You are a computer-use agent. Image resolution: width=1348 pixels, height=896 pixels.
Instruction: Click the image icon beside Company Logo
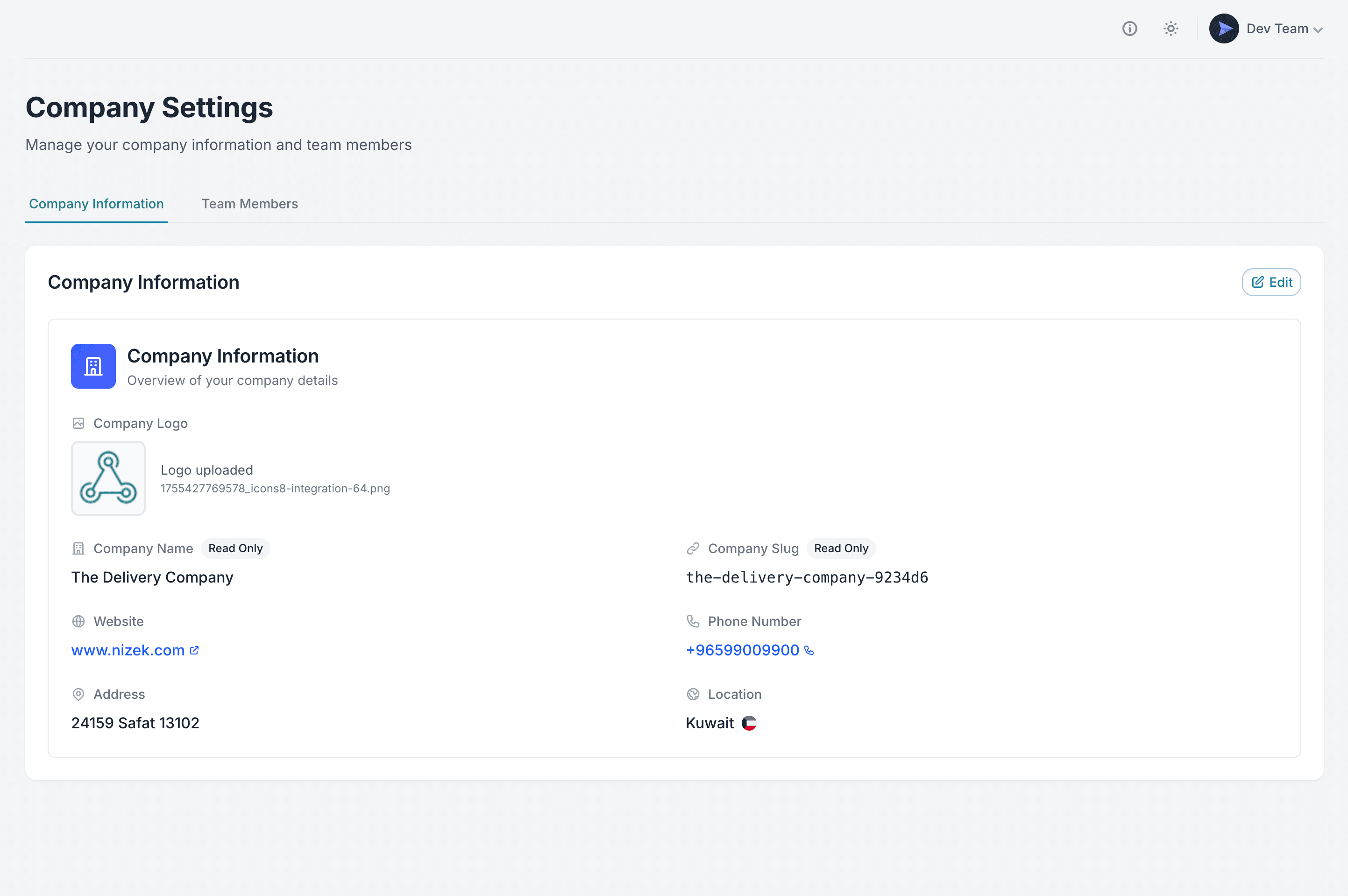[x=78, y=423]
